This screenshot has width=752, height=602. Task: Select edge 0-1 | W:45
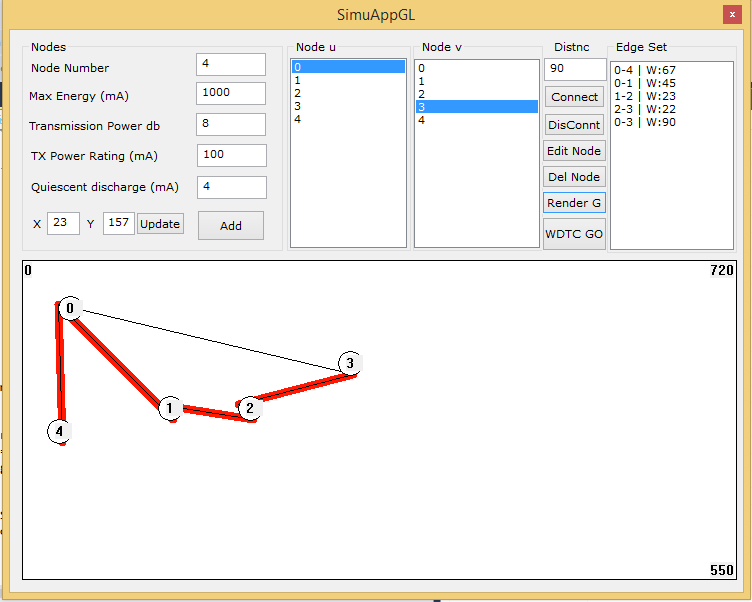point(645,83)
